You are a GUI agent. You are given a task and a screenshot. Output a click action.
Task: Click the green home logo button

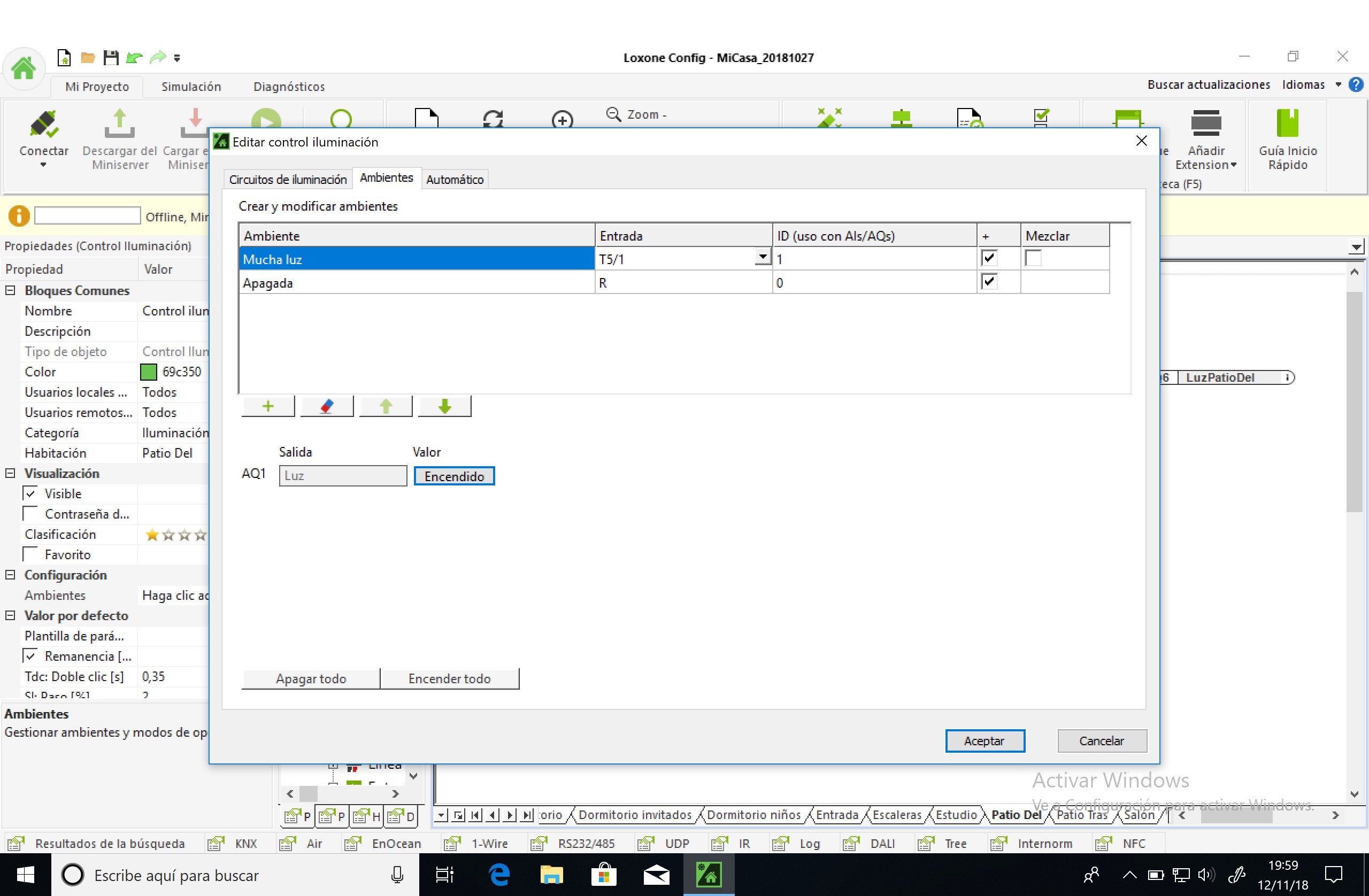[24, 68]
